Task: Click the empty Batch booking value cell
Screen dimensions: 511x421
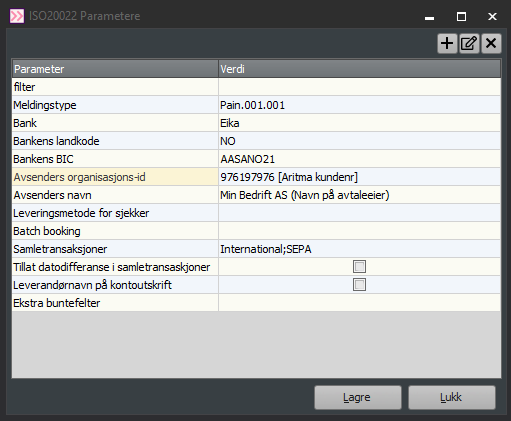Action: (x=359, y=231)
